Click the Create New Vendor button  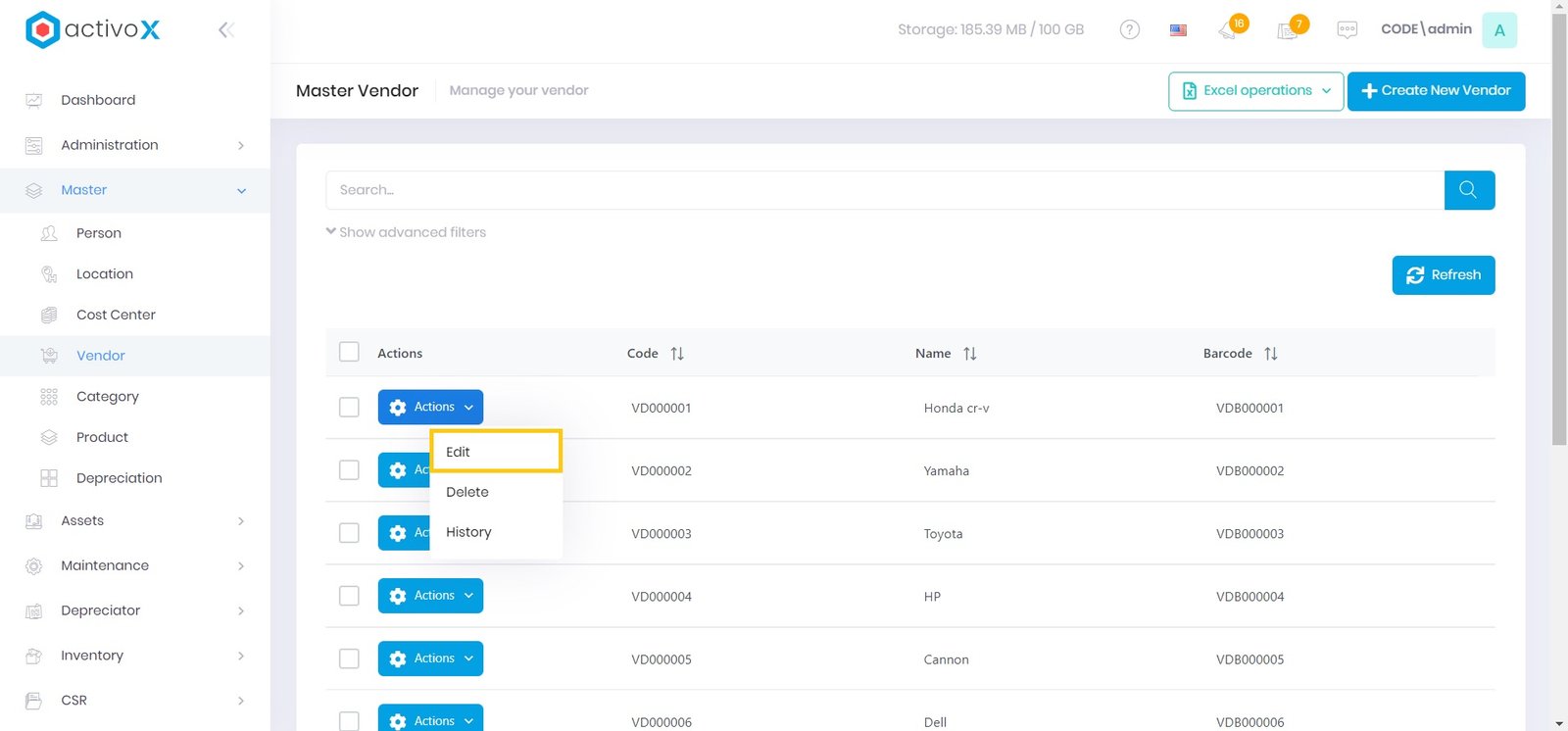(1436, 91)
